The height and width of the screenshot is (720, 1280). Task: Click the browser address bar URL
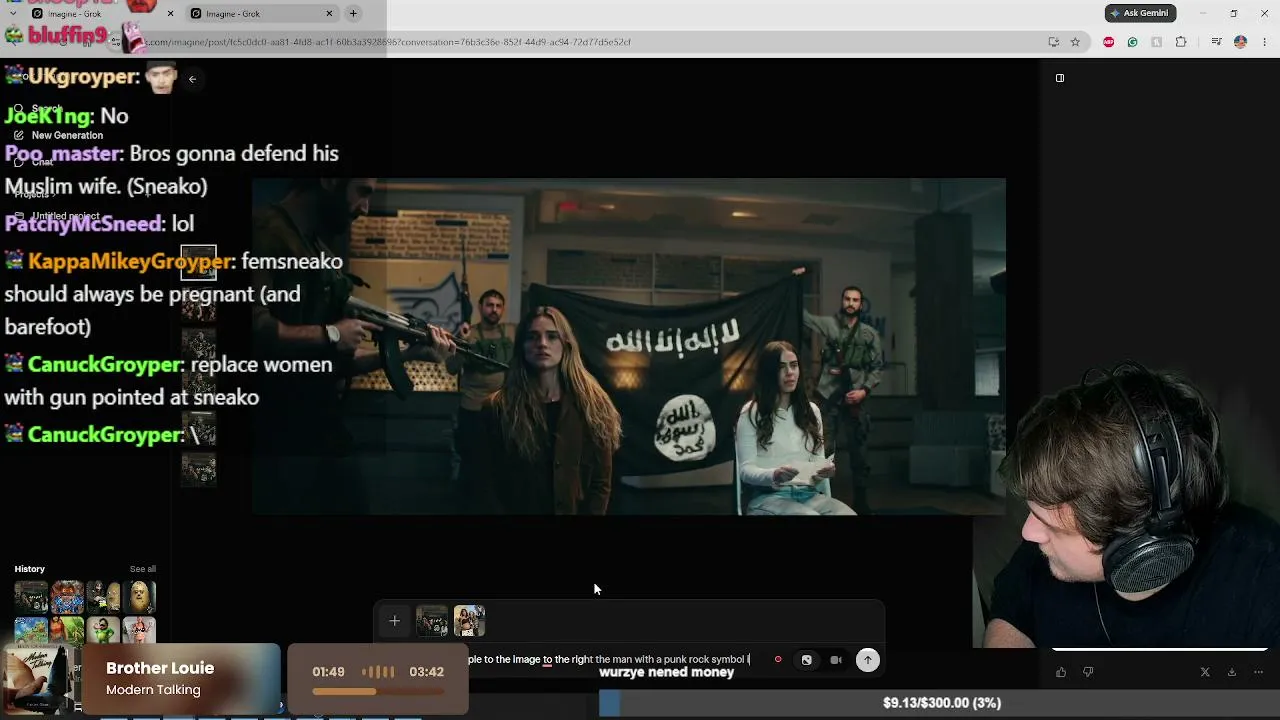tap(388, 42)
